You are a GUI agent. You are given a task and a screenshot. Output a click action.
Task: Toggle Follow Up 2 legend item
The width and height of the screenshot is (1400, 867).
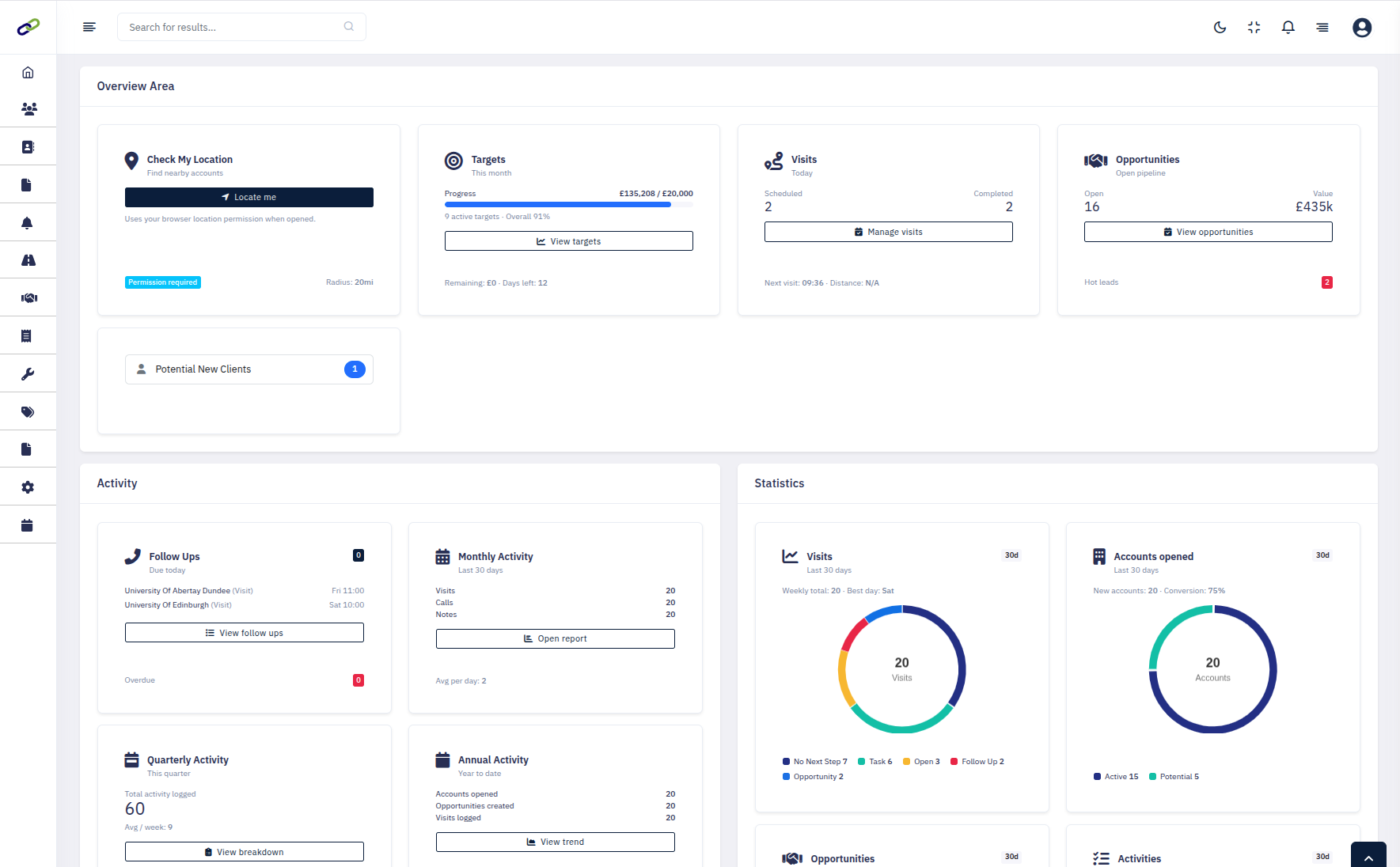click(977, 762)
